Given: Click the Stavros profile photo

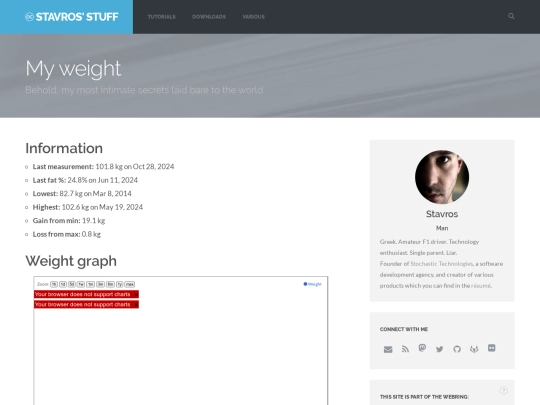Looking at the screenshot, I should pos(442,177).
